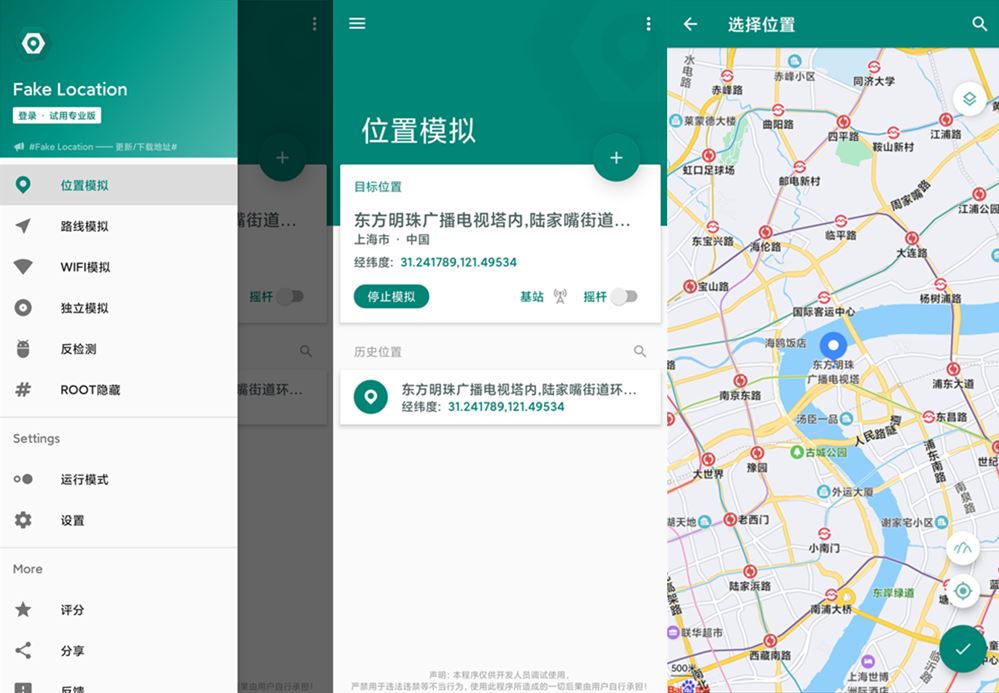
Task: Tap the dimmed history search icon behind the drawer
Action: pos(306,351)
